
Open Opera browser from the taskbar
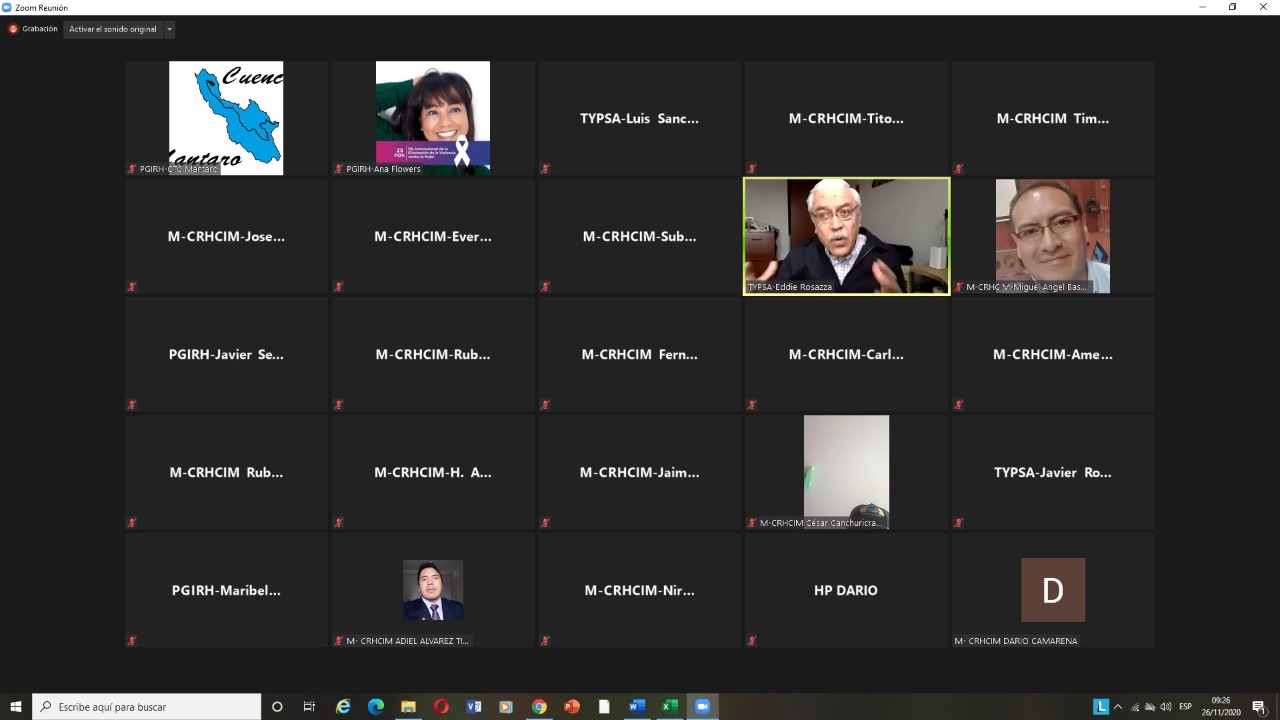coord(441,707)
